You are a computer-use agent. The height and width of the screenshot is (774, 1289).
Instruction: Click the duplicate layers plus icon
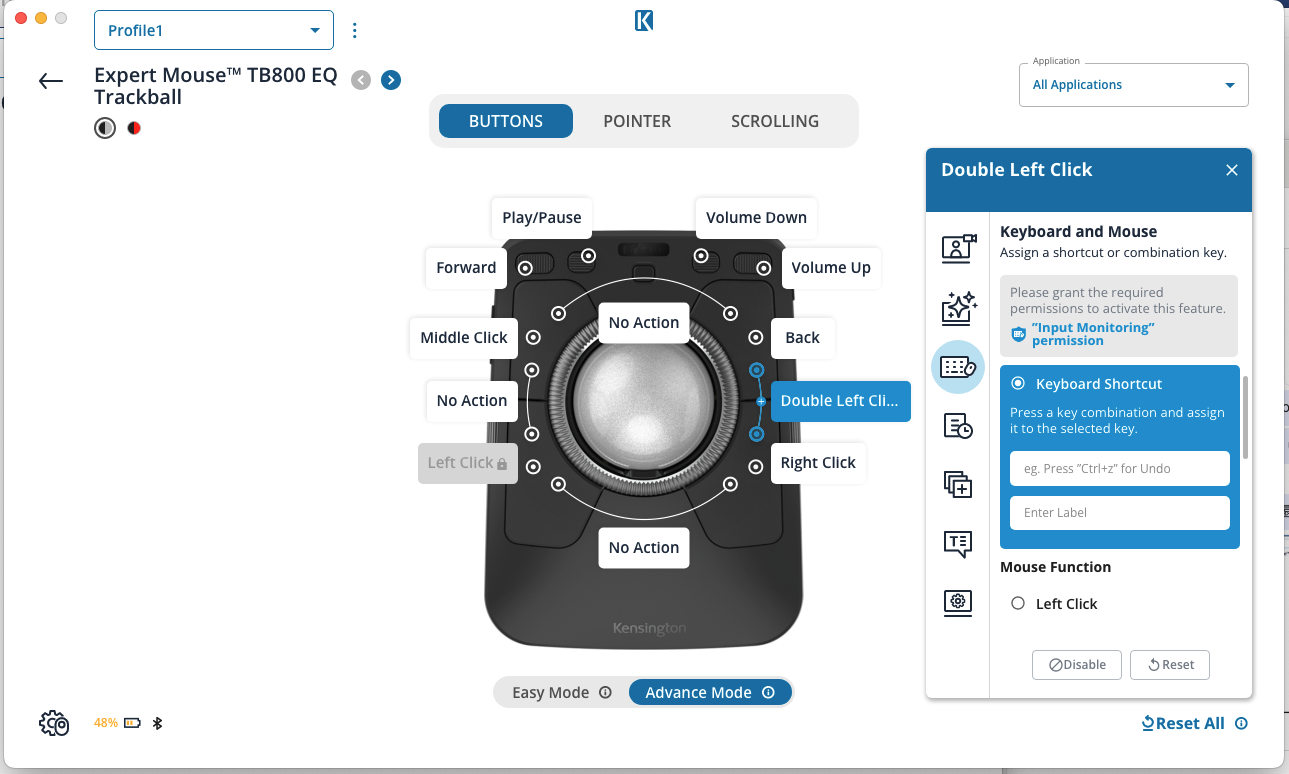[958, 485]
